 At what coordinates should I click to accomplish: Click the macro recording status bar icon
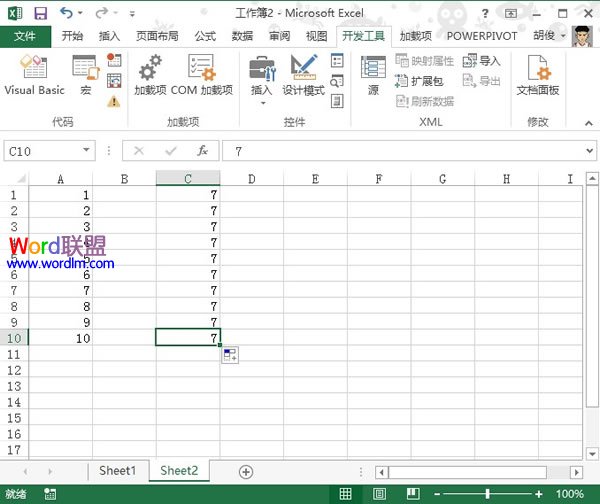50,494
